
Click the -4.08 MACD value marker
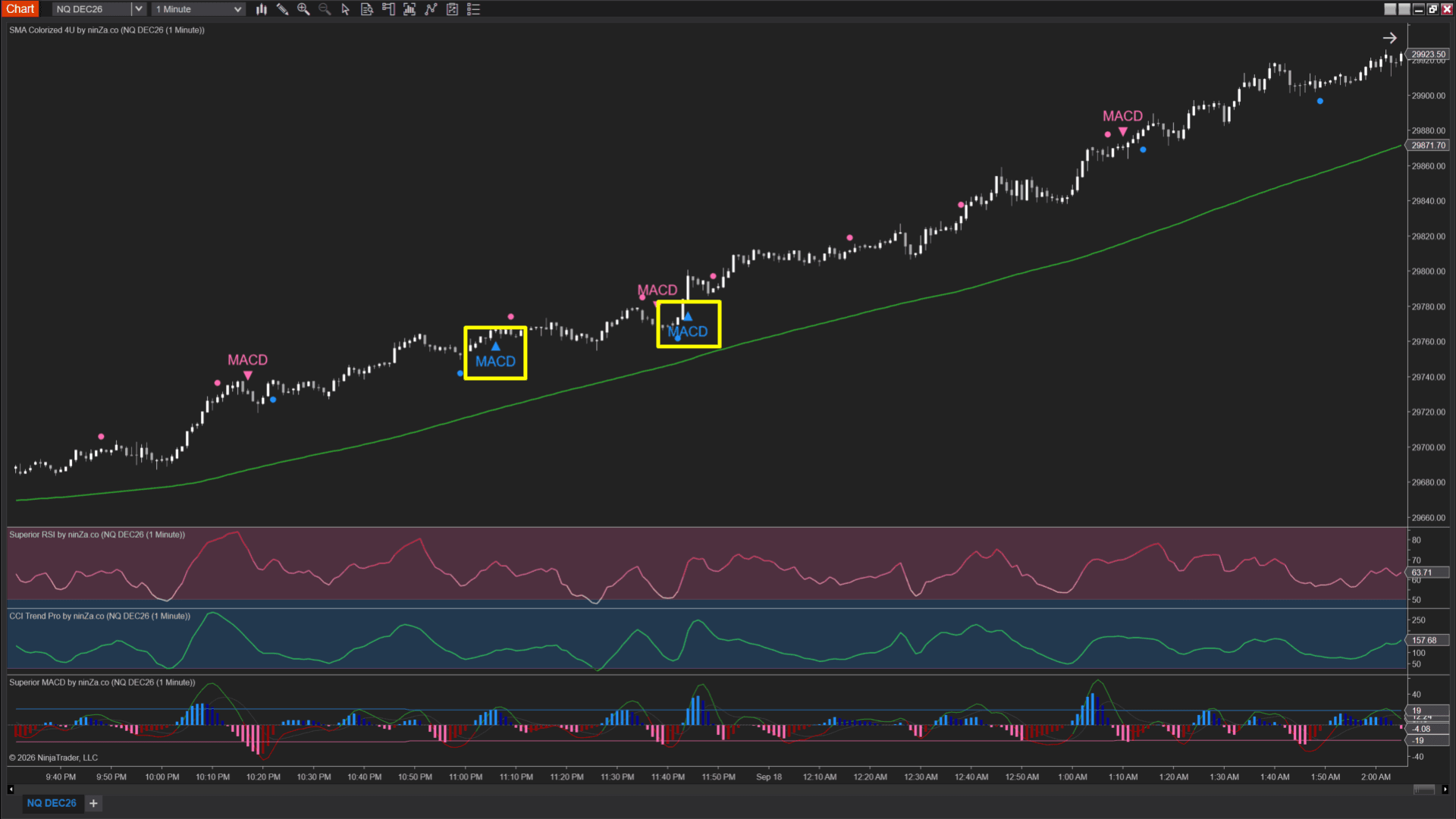1426,729
